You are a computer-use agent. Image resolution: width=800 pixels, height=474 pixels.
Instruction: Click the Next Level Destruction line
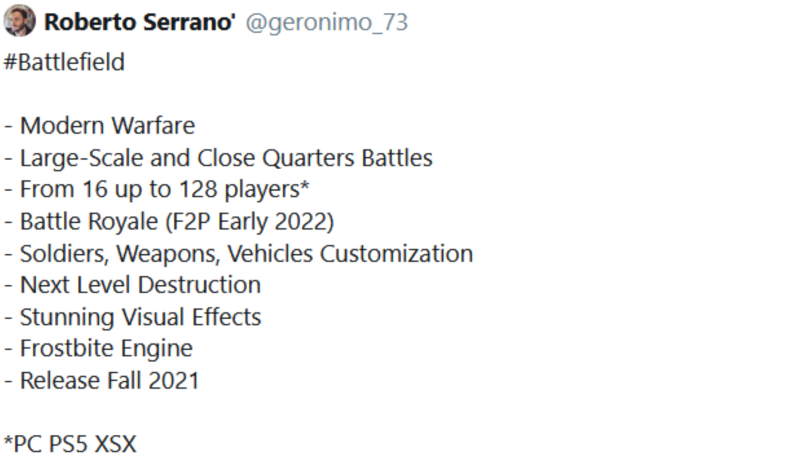[x=133, y=285]
